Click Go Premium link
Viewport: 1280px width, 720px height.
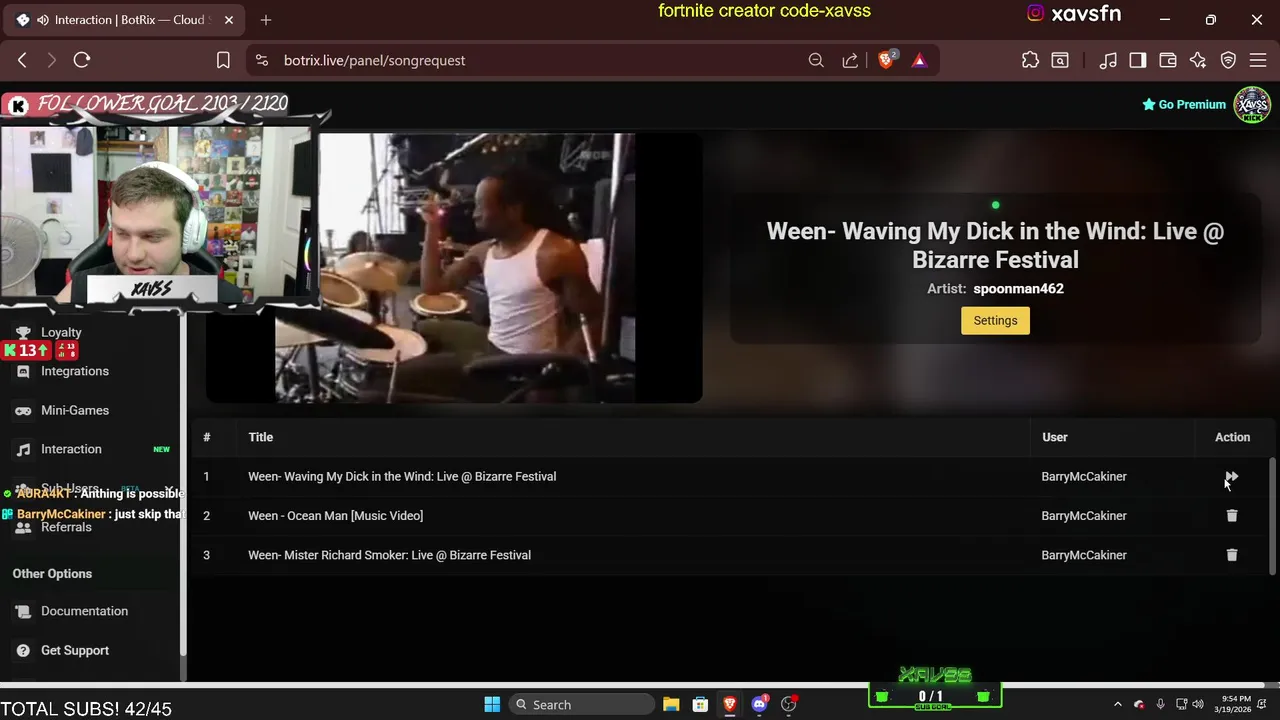point(1184,104)
